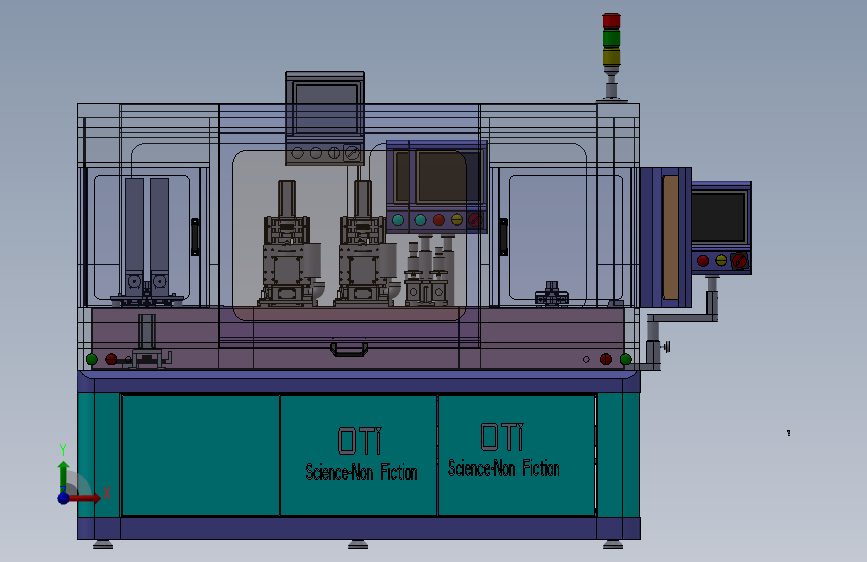Pick the red key switch on center panel
The image size is (867, 562).
click(475, 220)
